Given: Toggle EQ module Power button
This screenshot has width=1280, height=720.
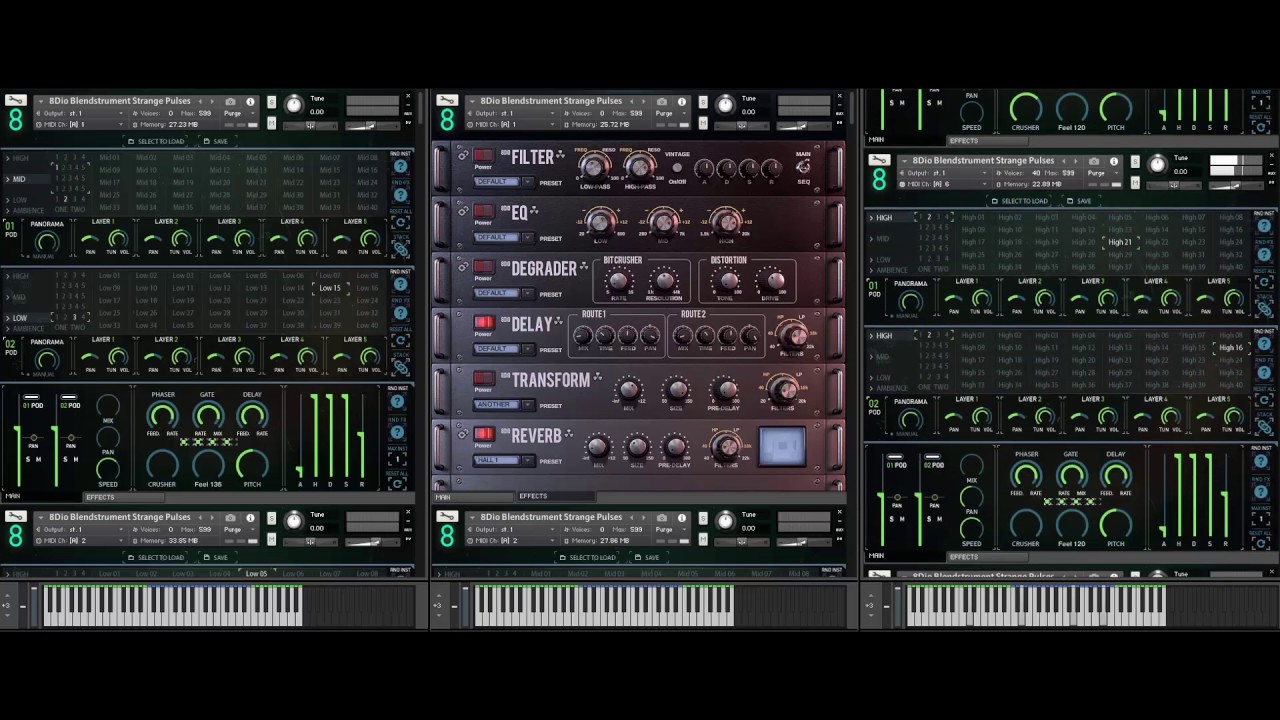Looking at the screenshot, I should pyautogui.click(x=484, y=212).
